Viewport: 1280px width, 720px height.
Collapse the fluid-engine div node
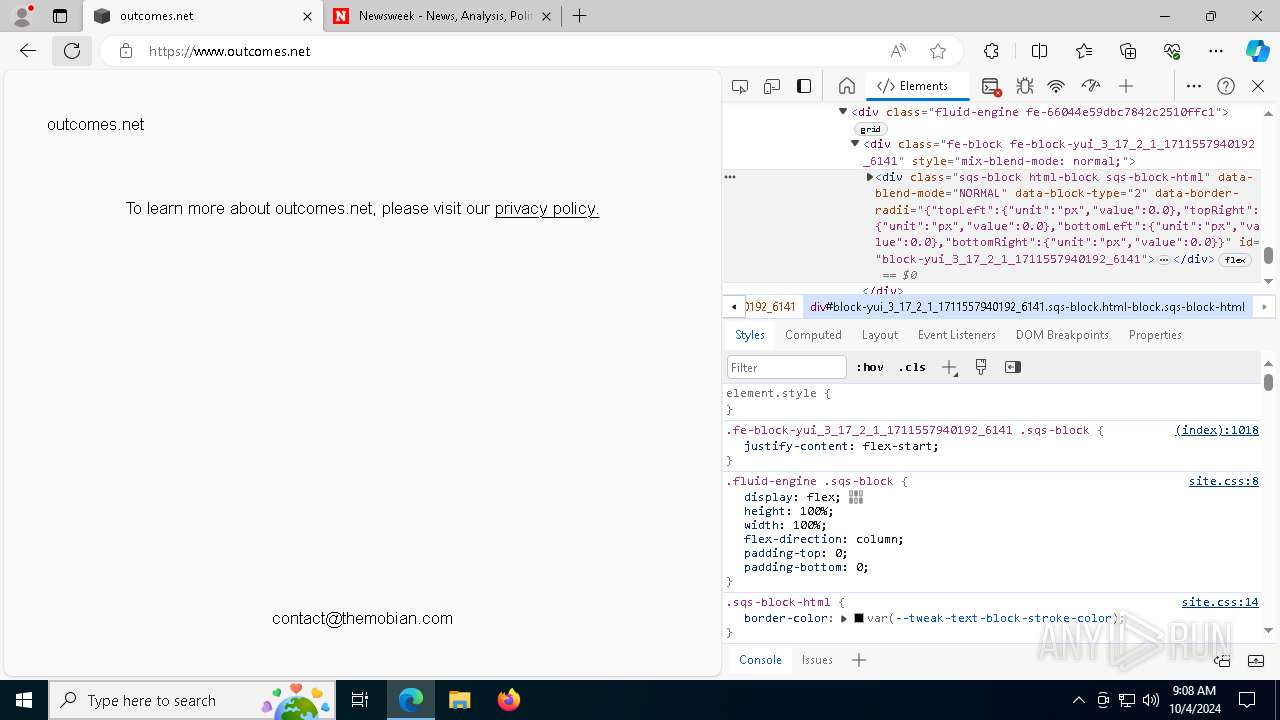coord(843,112)
